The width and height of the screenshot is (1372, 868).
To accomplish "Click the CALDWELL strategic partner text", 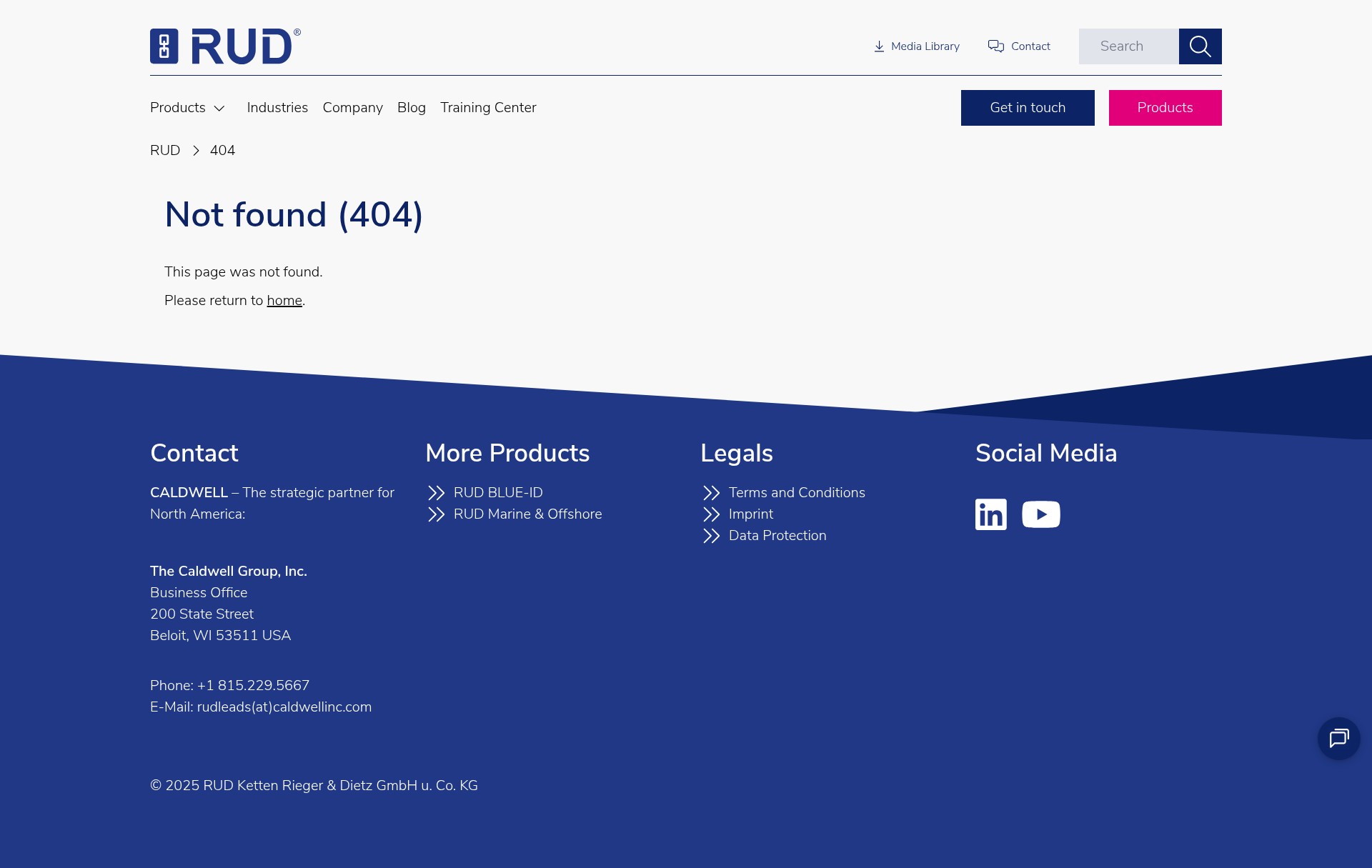I will coord(272,504).
